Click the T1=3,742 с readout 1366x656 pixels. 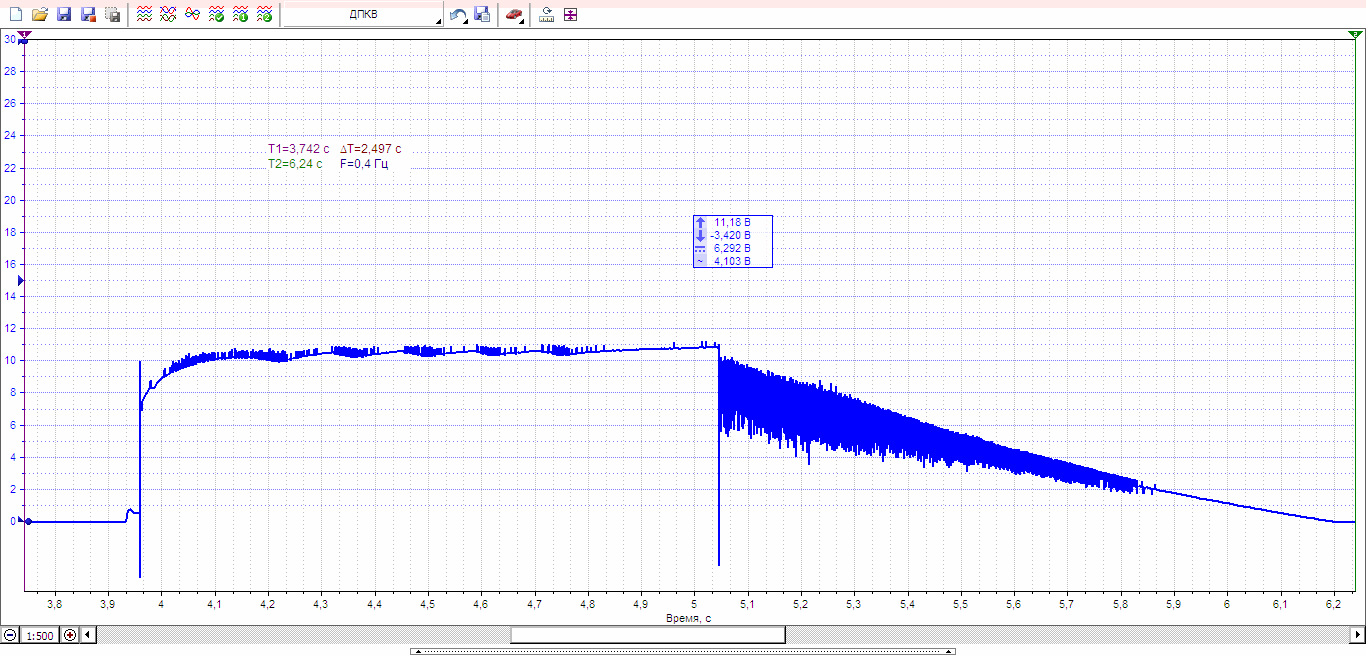(x=298, y=149)
